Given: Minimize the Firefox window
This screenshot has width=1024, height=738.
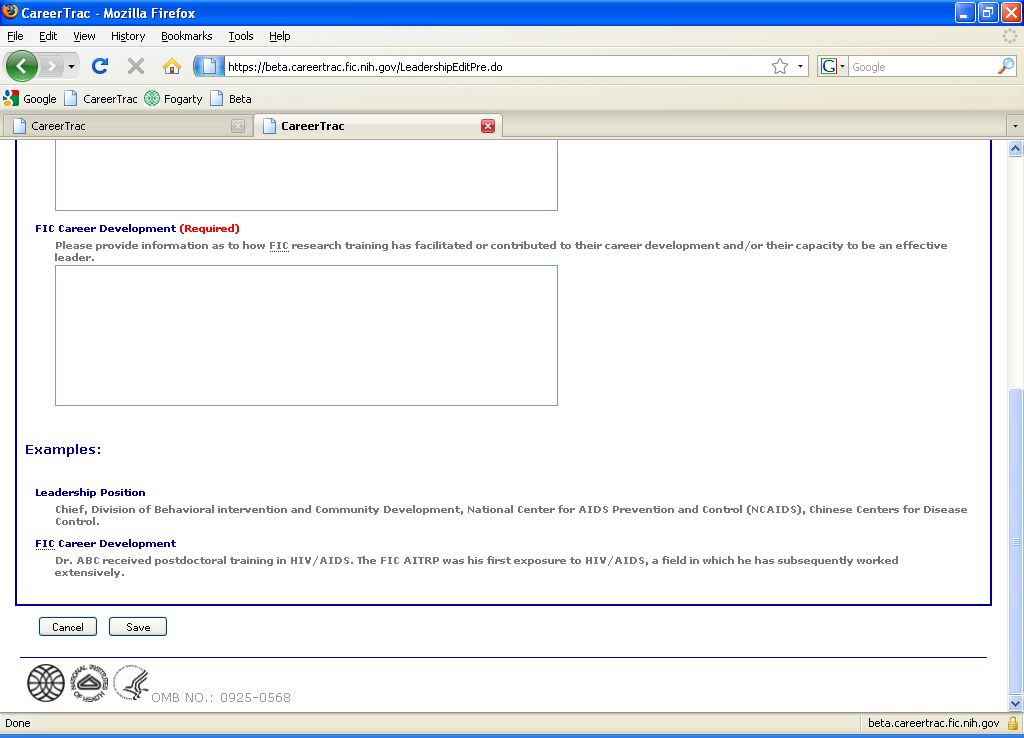Looking at the screenshot, I should click(x=965, y=12).
